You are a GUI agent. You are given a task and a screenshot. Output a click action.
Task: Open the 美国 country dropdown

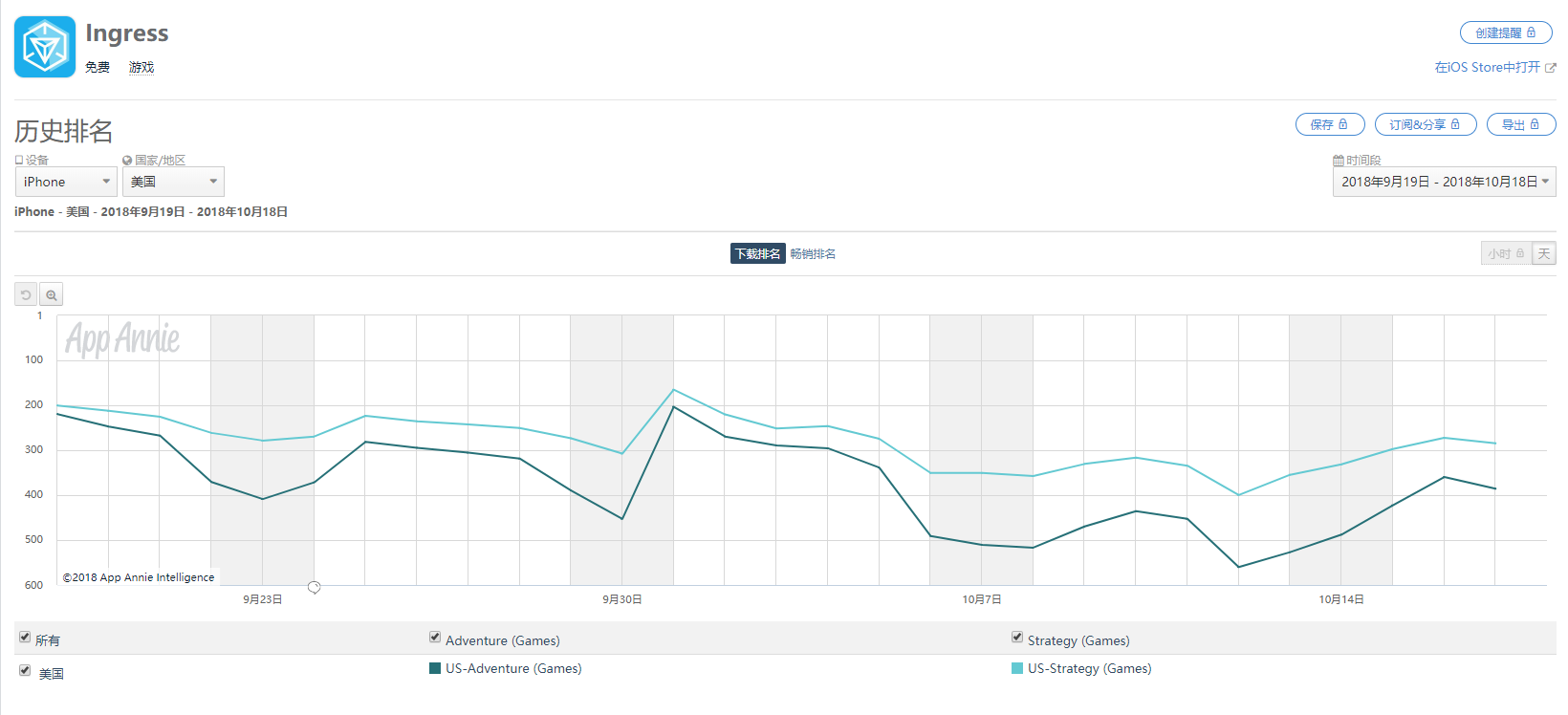pyautogui.click(x=173, y=182)
